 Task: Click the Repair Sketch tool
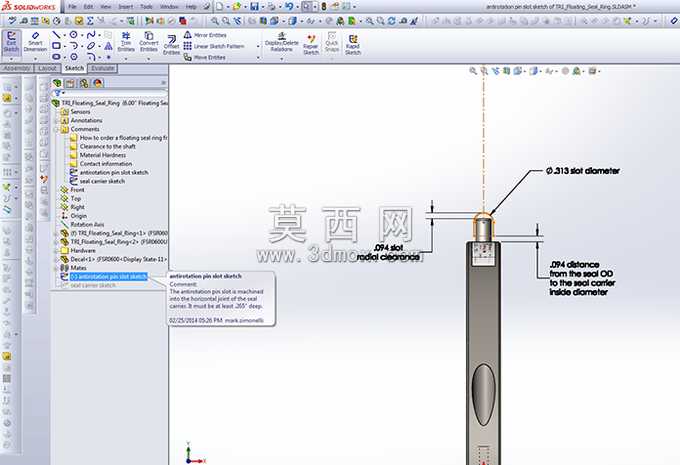[x=311, y=45]
